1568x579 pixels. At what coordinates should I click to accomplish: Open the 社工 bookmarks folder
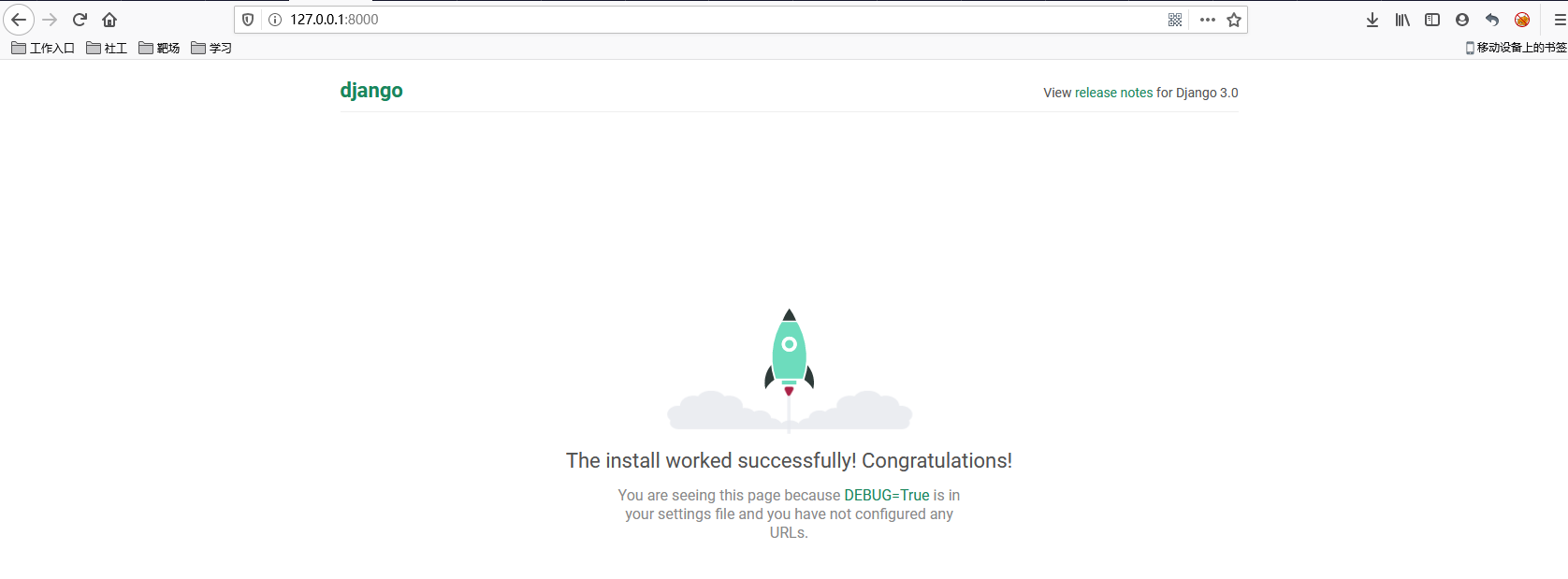[107, 48]
